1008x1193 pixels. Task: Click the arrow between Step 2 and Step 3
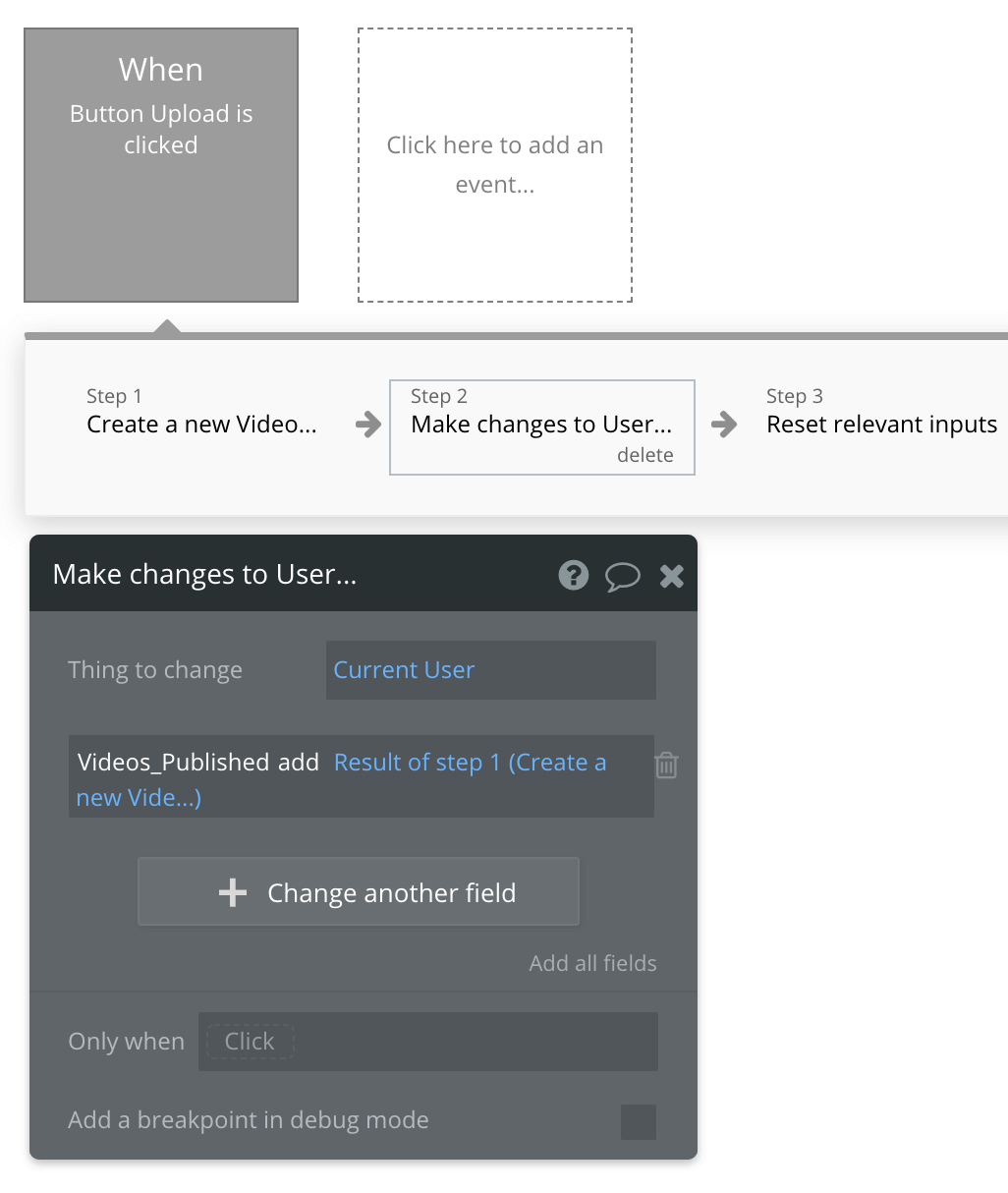tap(724, 426)
